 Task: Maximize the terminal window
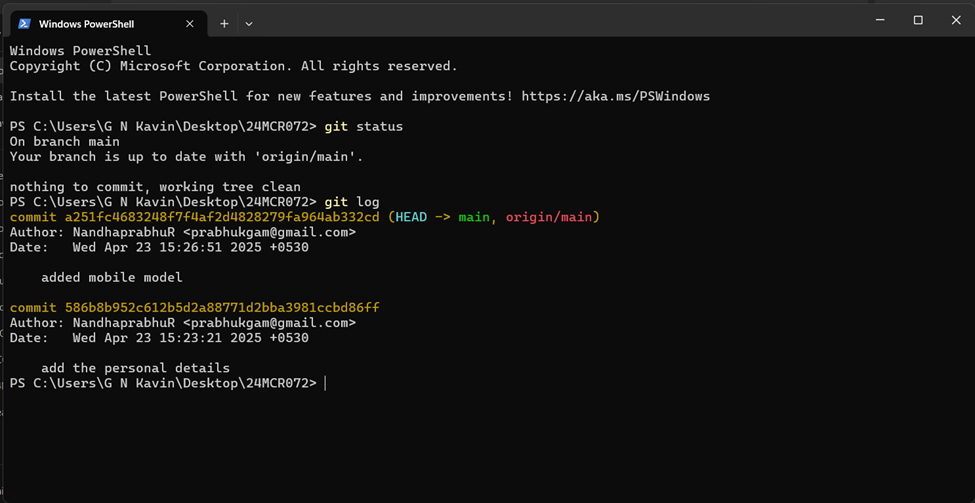pyautogui.click(x=918, y=20)
